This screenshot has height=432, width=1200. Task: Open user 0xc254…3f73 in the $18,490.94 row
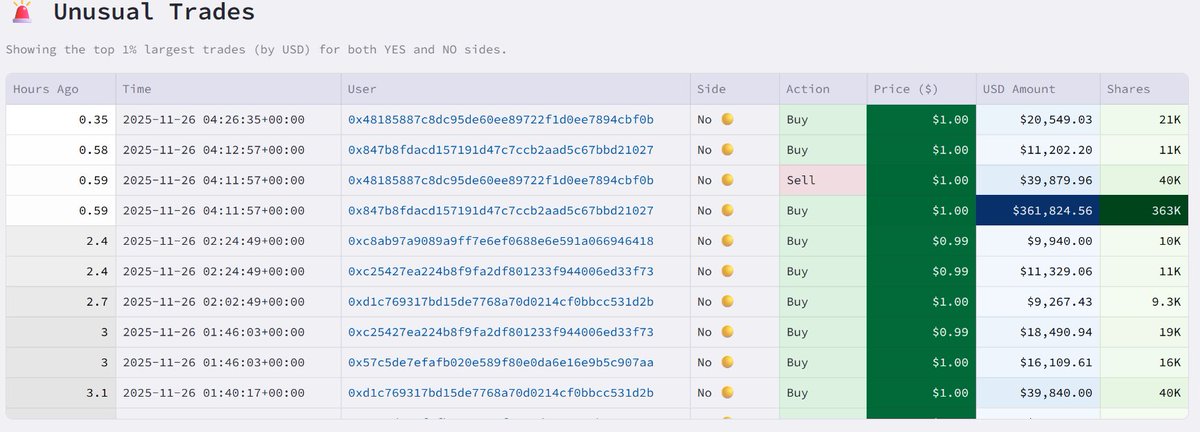[x=501, y=332]
